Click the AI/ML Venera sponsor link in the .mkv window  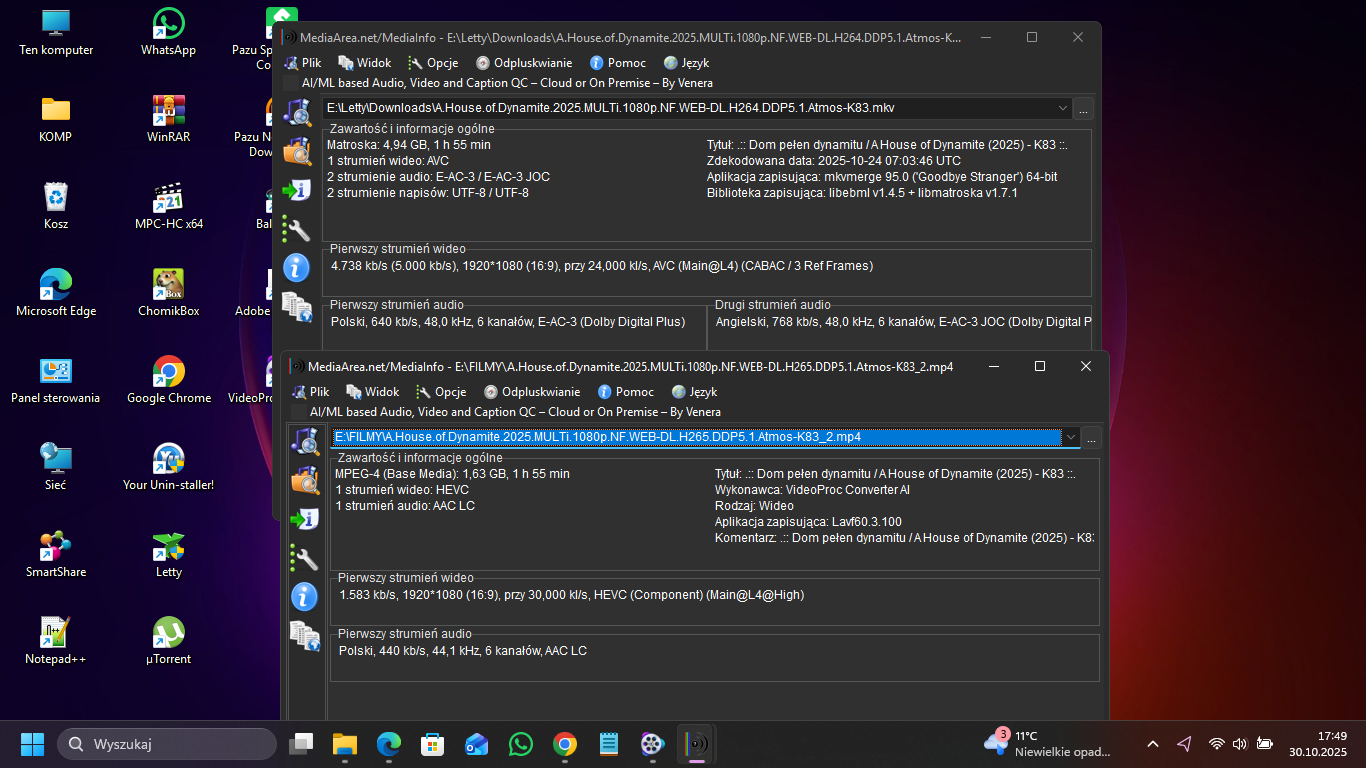pyautogui.click(x=507, y=83)
